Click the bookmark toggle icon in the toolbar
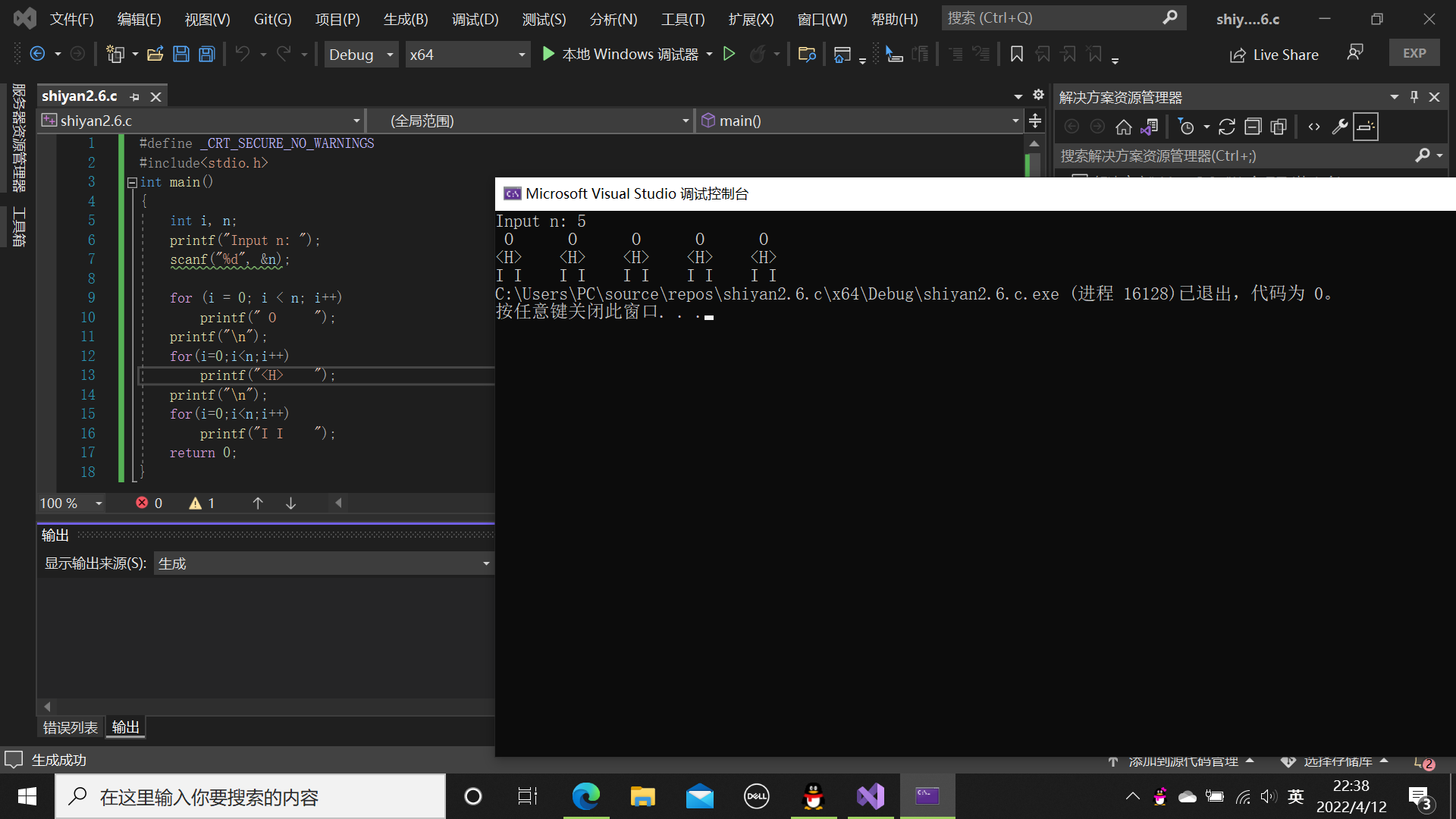1456x819 pixels. 1017,54
